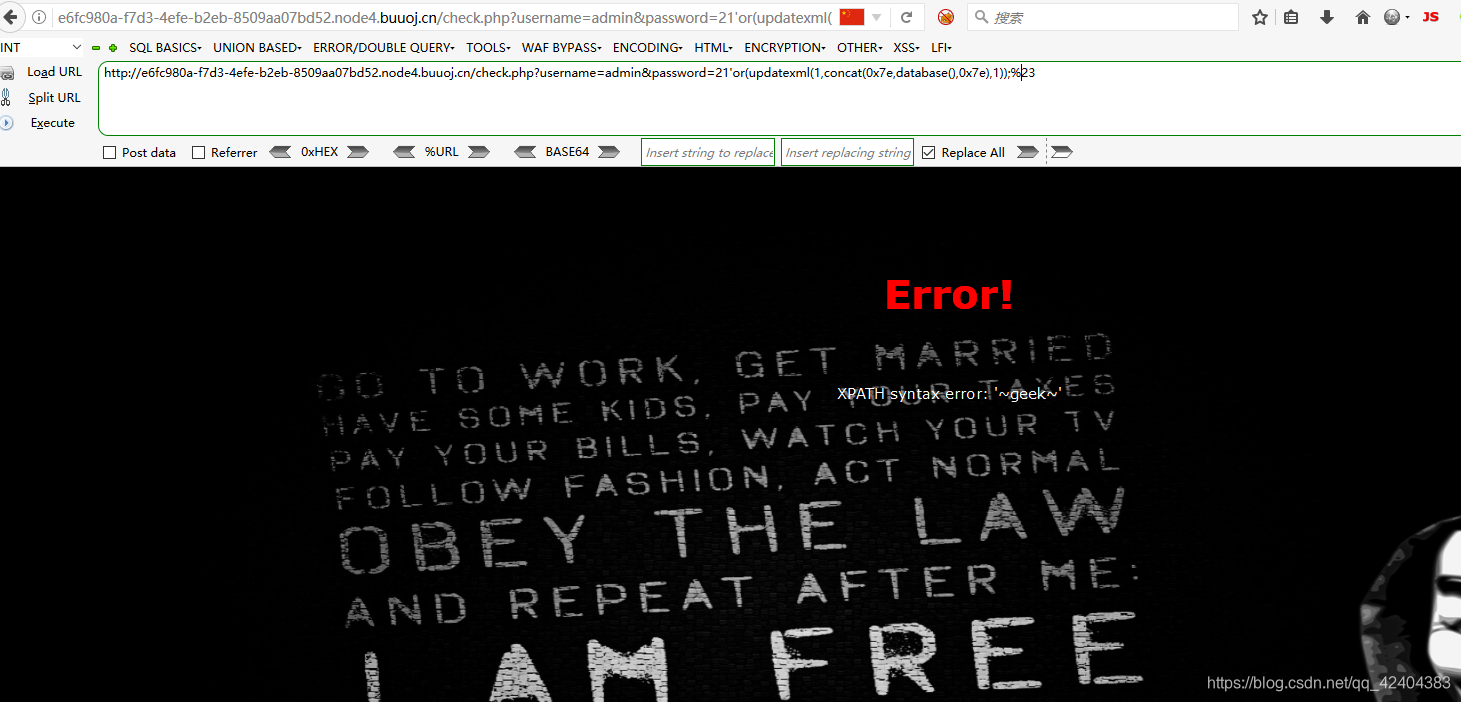Base64-decode with left arrow before BASE64
Image resolution: width=1461 pixels, height=702 pixels.
[x=526, y=152]
